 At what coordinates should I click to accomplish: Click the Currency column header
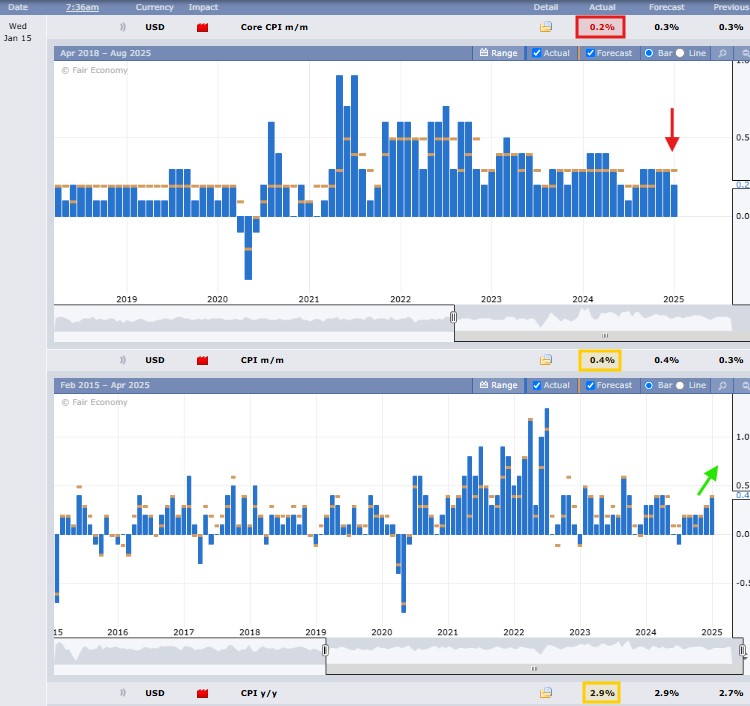pyautogui.click(x=154, y=7)
